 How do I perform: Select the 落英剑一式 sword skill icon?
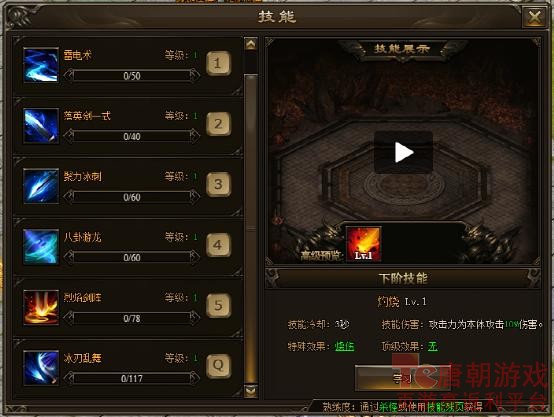coord(41,125)
